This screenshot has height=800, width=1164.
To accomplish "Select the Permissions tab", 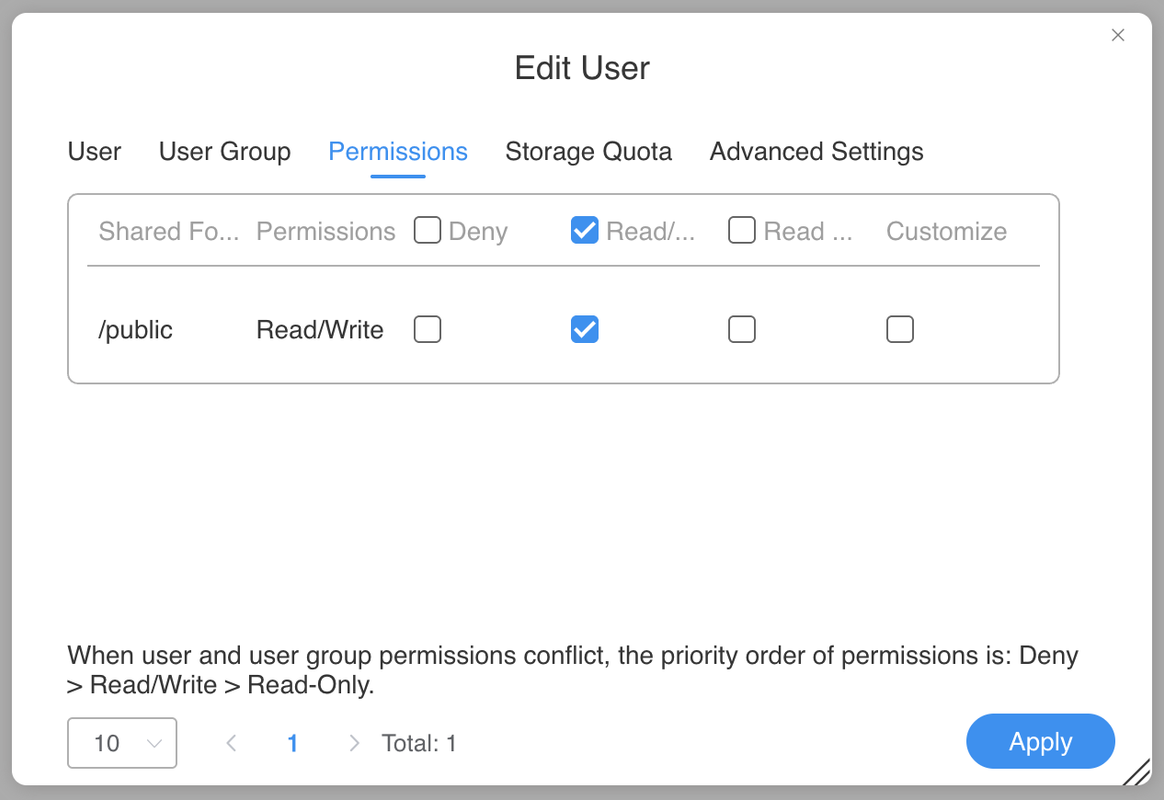I will [x=398, y=152].
